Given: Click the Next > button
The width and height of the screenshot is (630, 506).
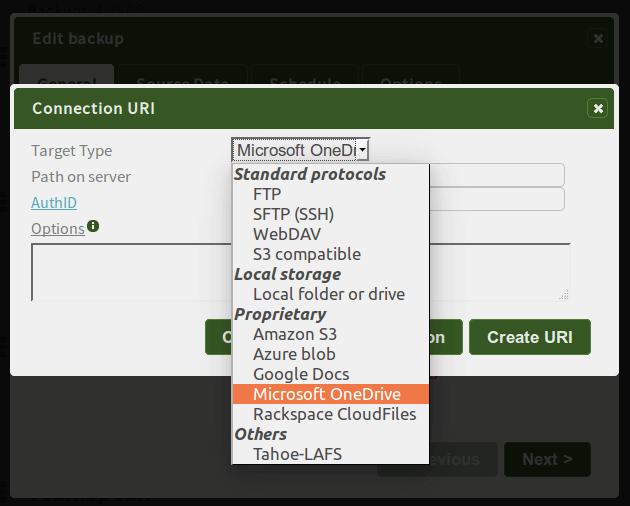Looking at the screenshot, I should coord(547,459).
